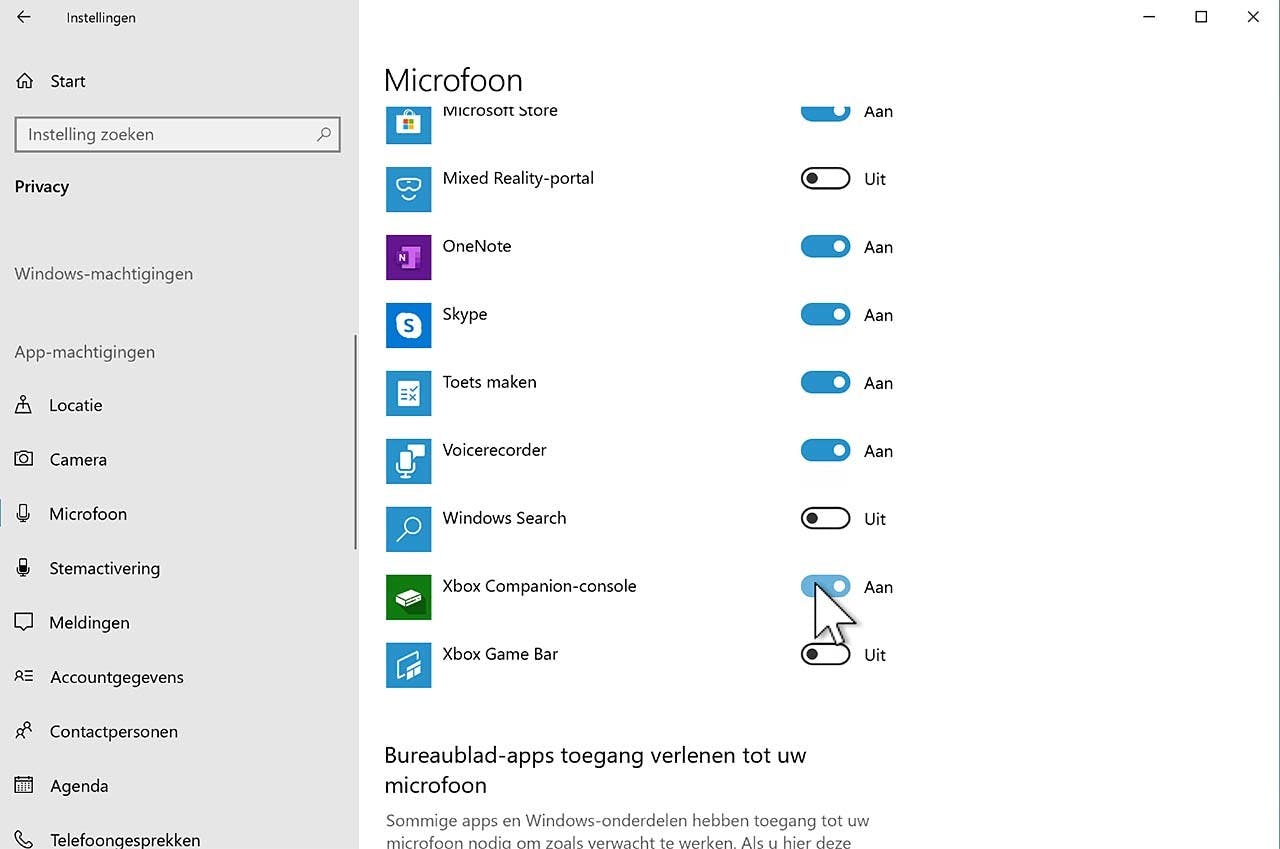Turn on Xbox Game Bar microphone toggle
The height and width of the screenshot is (849, 1280).
coord(825,655)
